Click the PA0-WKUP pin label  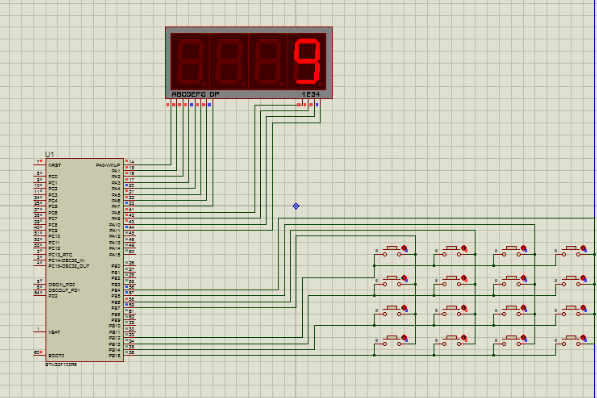coord(108,165)
